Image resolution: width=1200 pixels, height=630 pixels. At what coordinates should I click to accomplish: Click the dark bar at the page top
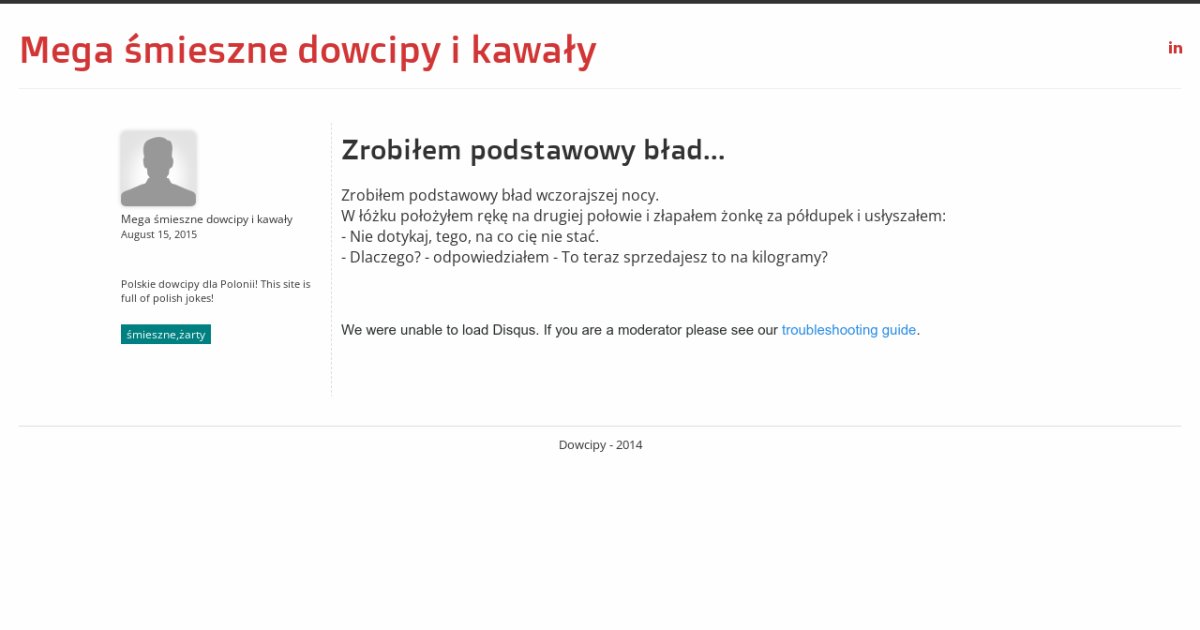600,2
